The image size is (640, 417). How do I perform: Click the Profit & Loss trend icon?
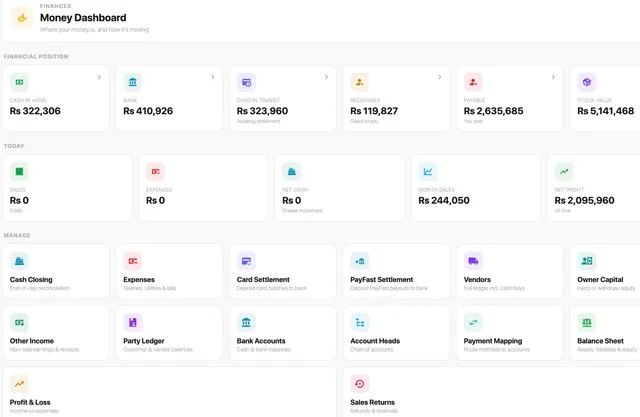tap(19, 384)
